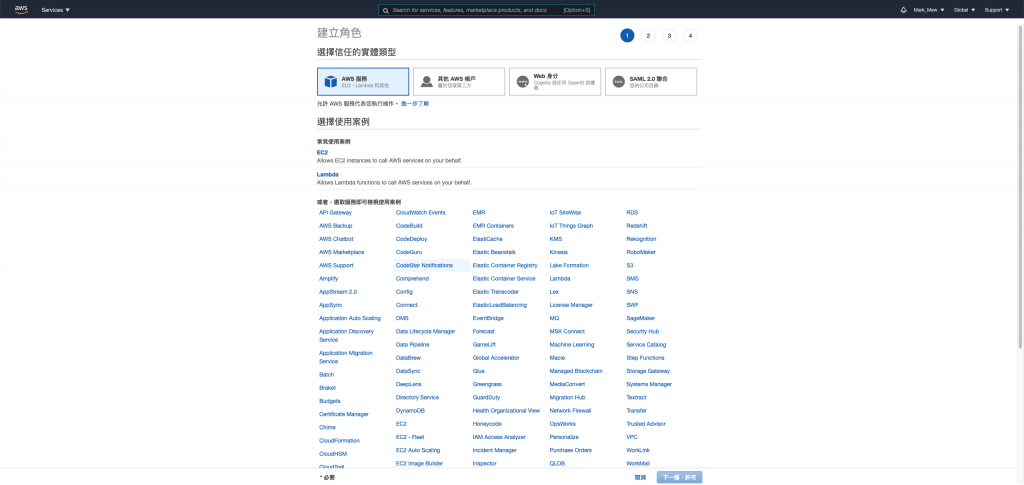Select EC2 Auto Scaling service

click(x=418, y=450)
